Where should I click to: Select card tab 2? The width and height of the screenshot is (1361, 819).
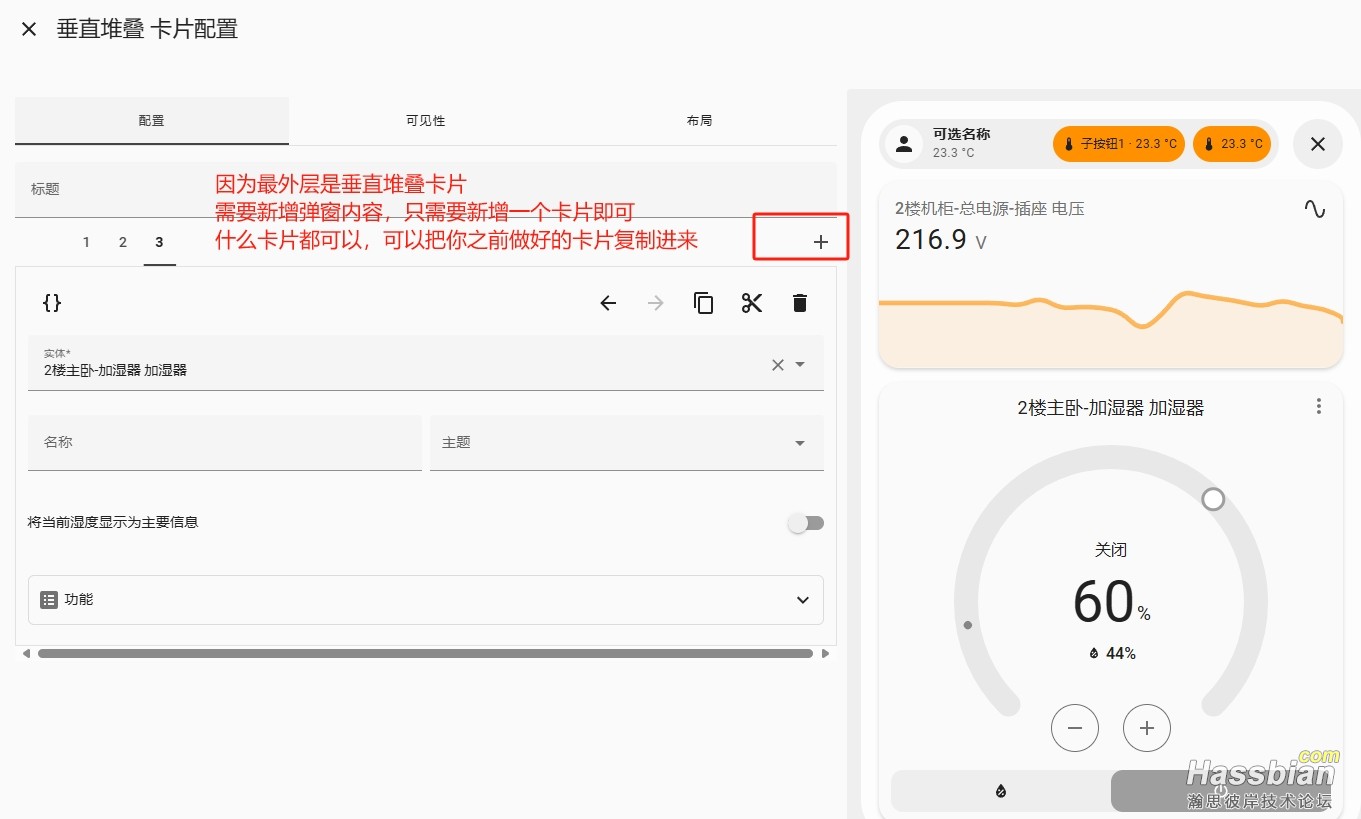(123, 242)
